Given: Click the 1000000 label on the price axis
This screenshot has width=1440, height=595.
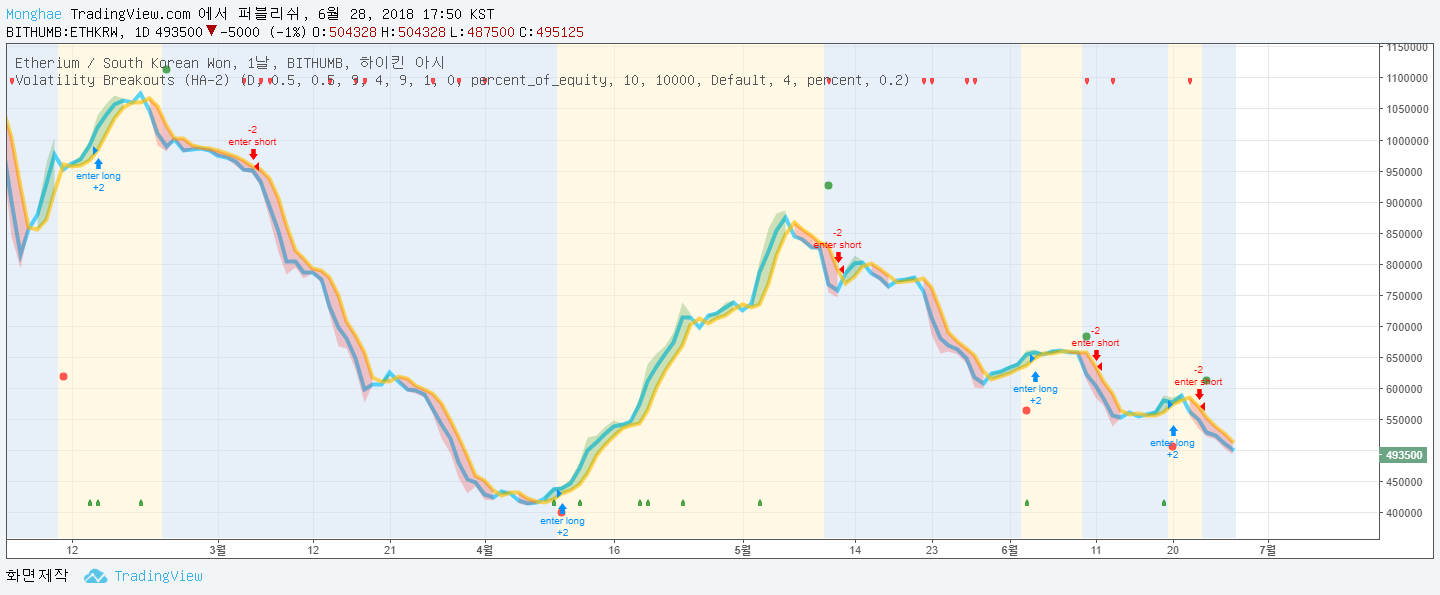Looking at the screenshot, I should 1412,141.
